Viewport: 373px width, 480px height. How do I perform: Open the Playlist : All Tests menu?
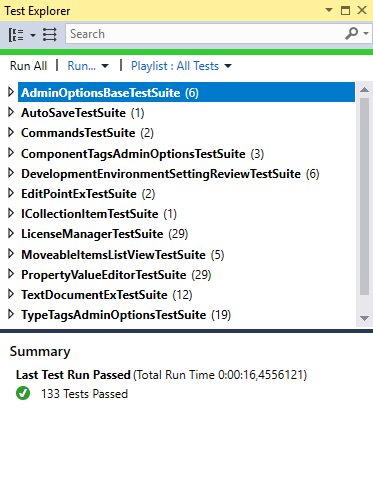pyautogui.click(x=181, y=66)
